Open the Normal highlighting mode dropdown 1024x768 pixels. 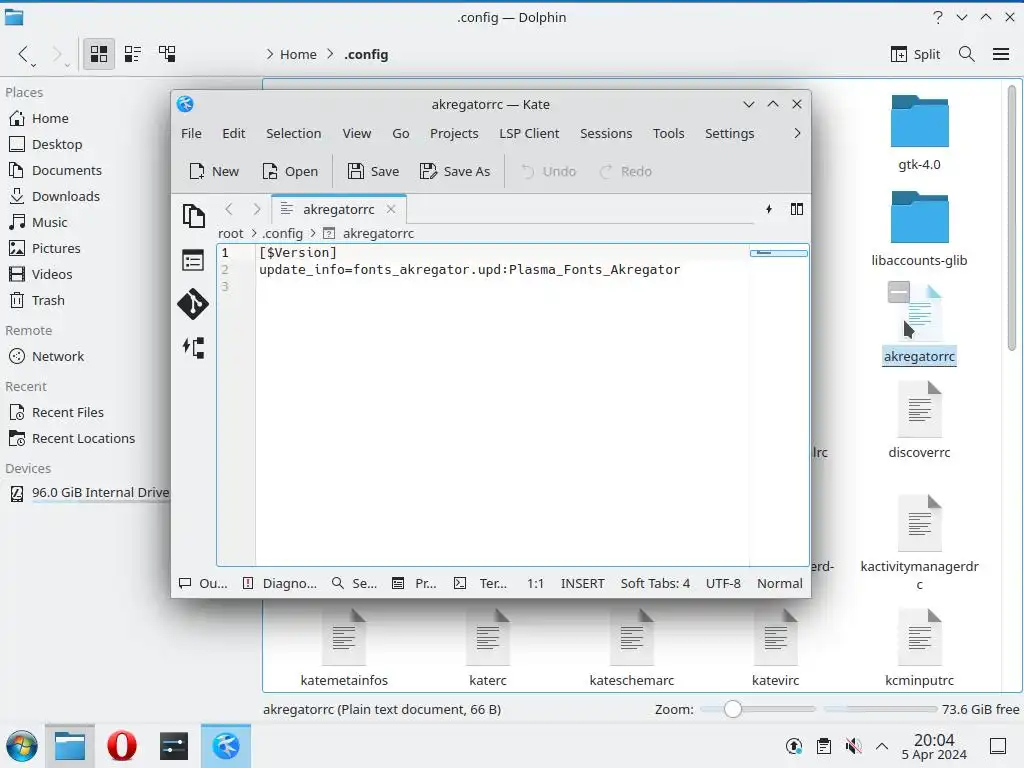coord(780,583)
